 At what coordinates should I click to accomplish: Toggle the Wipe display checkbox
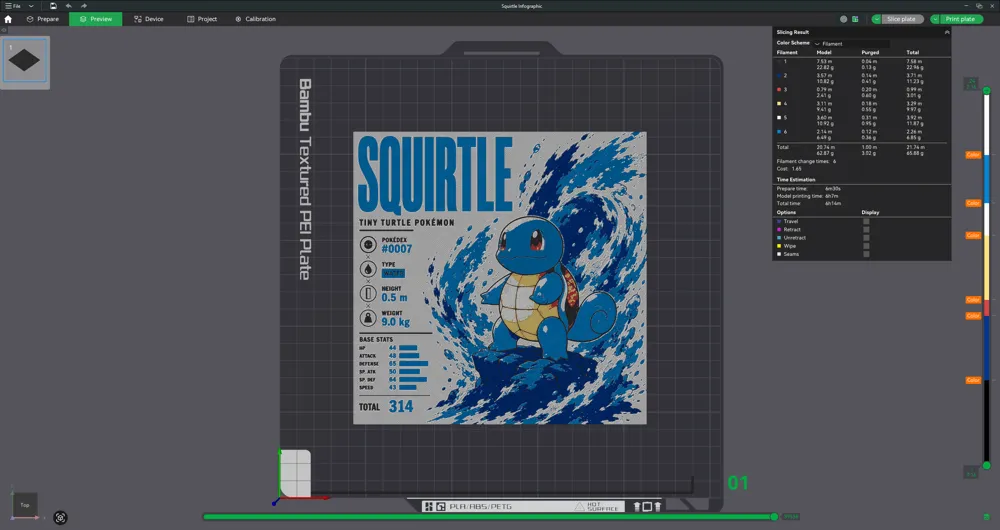coord(866,246)
